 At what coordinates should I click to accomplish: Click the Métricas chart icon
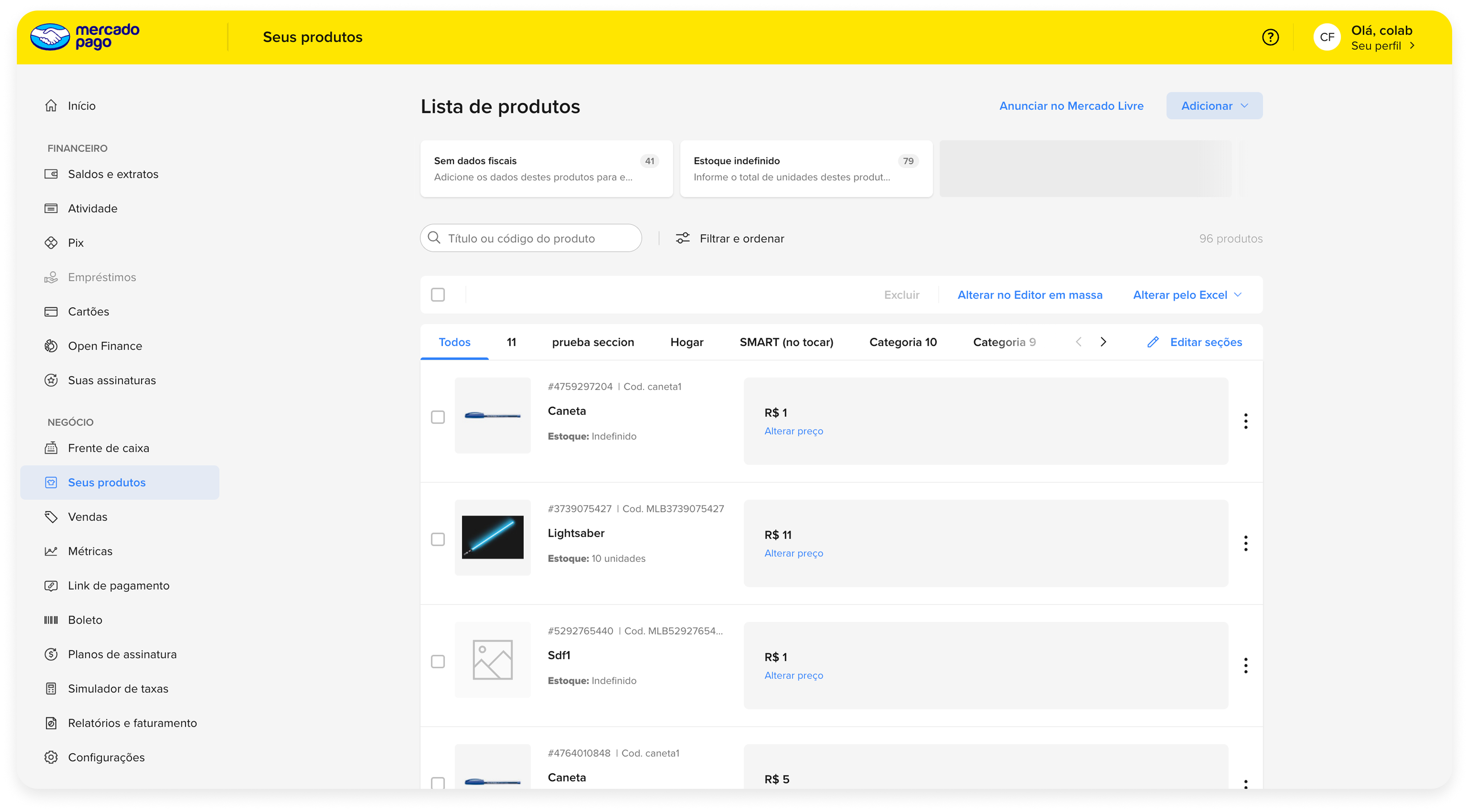tap(51, 551)
